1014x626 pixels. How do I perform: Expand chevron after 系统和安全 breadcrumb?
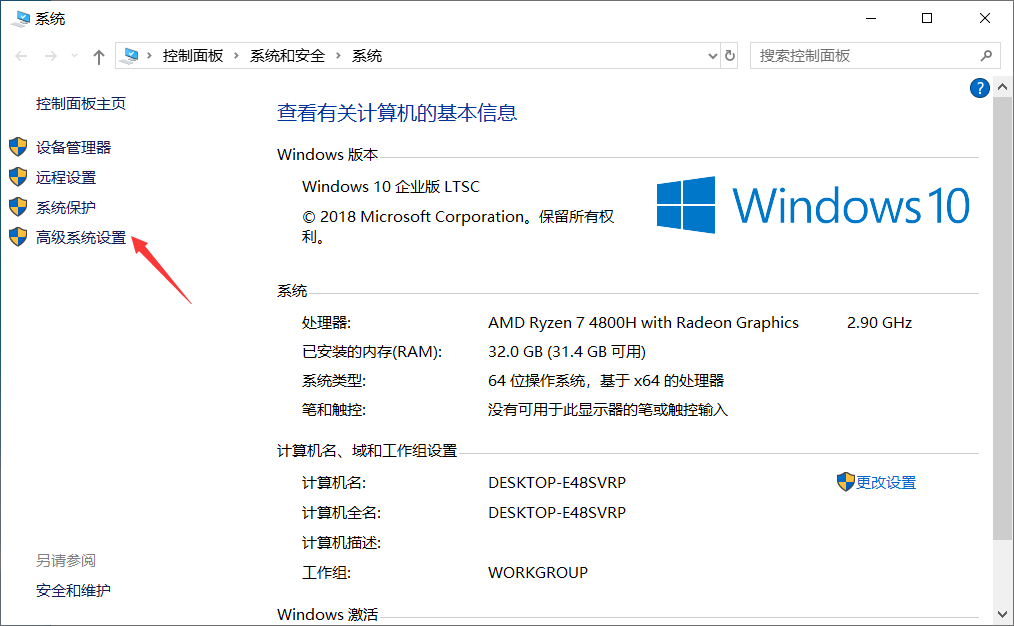click(338, 56)
